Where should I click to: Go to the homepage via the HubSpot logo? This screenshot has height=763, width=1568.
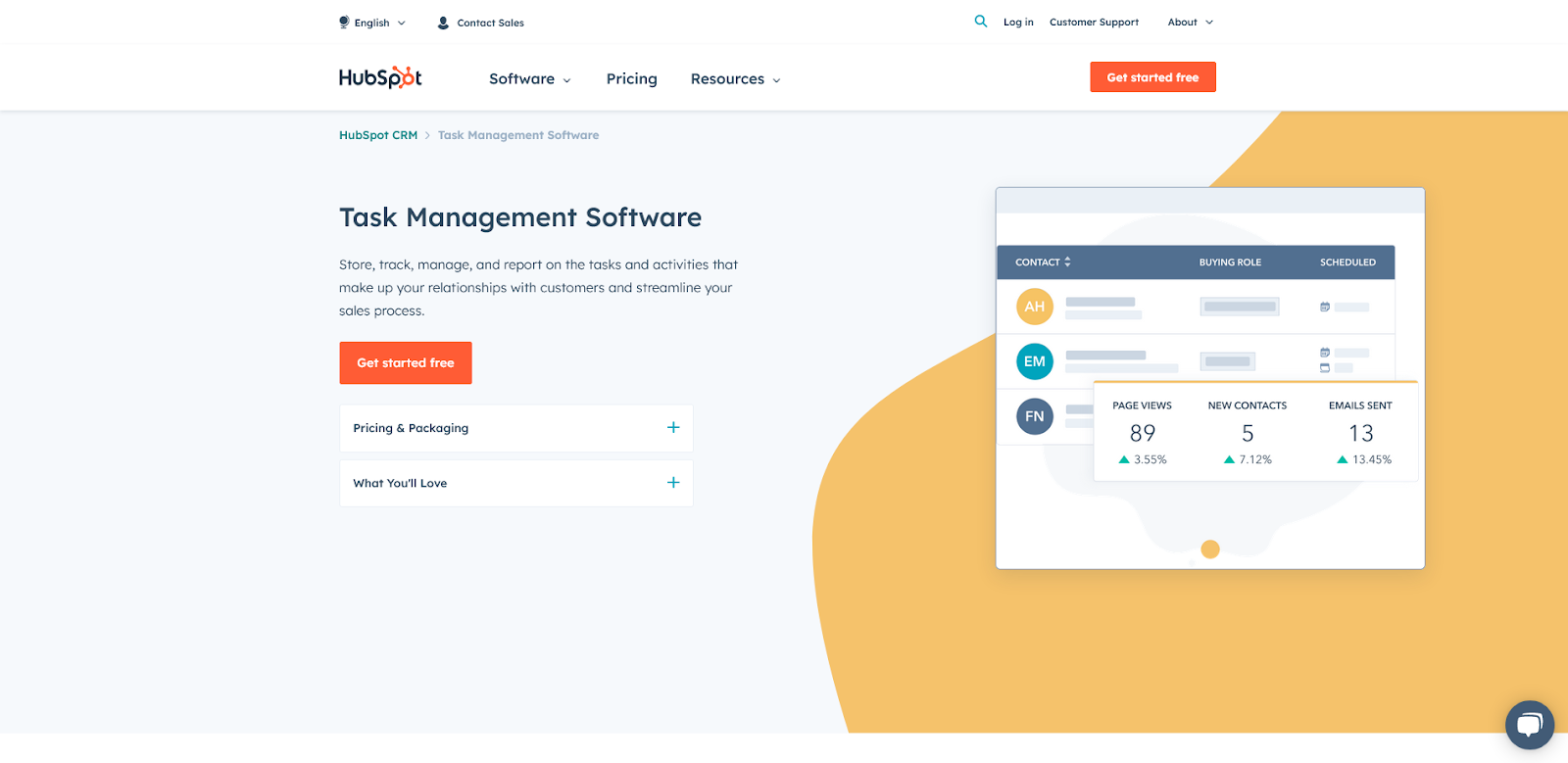pyautogui.click(x=380, y=77)
